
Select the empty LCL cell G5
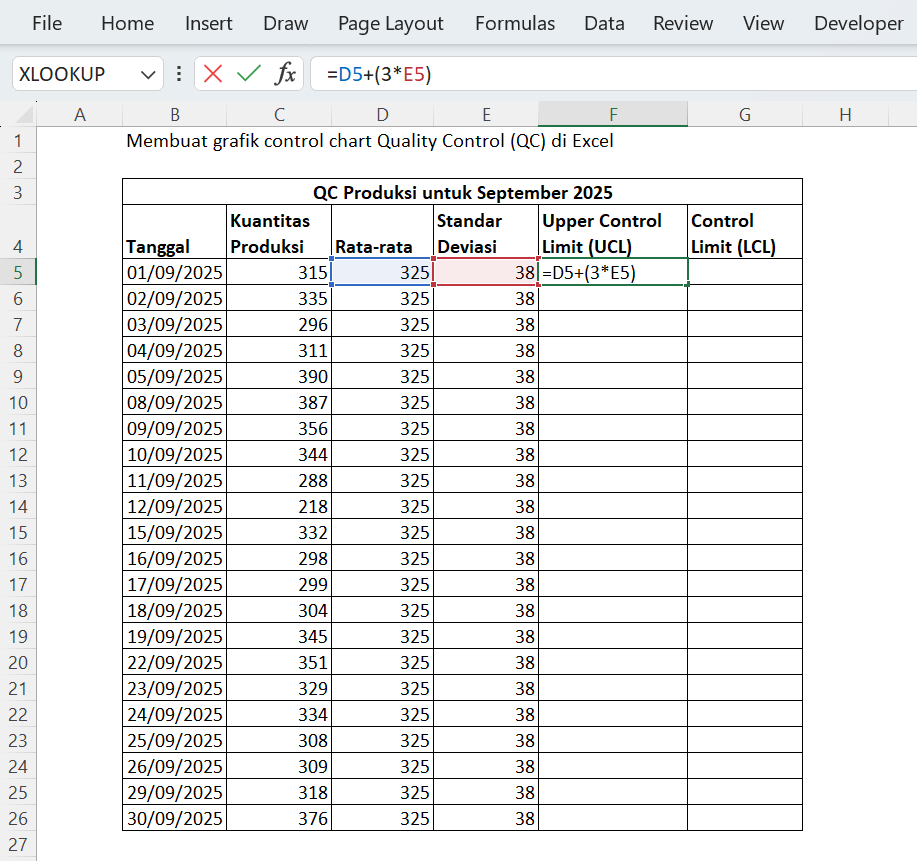click(x=744, y=272)
